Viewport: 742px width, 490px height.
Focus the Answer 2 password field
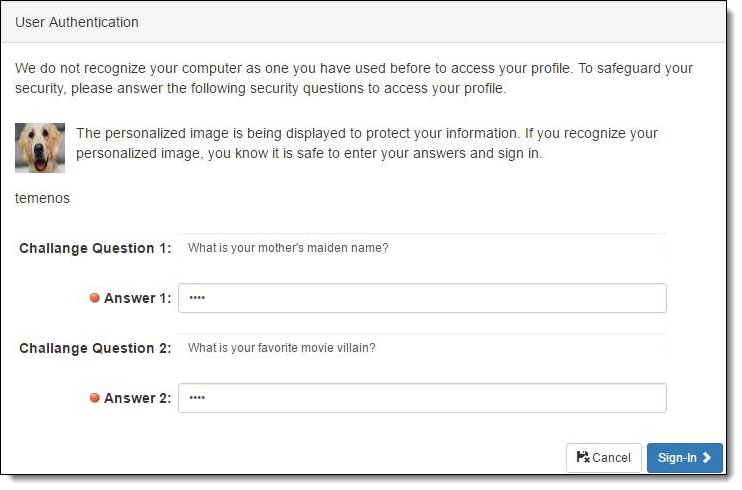[x=422, y=398]
